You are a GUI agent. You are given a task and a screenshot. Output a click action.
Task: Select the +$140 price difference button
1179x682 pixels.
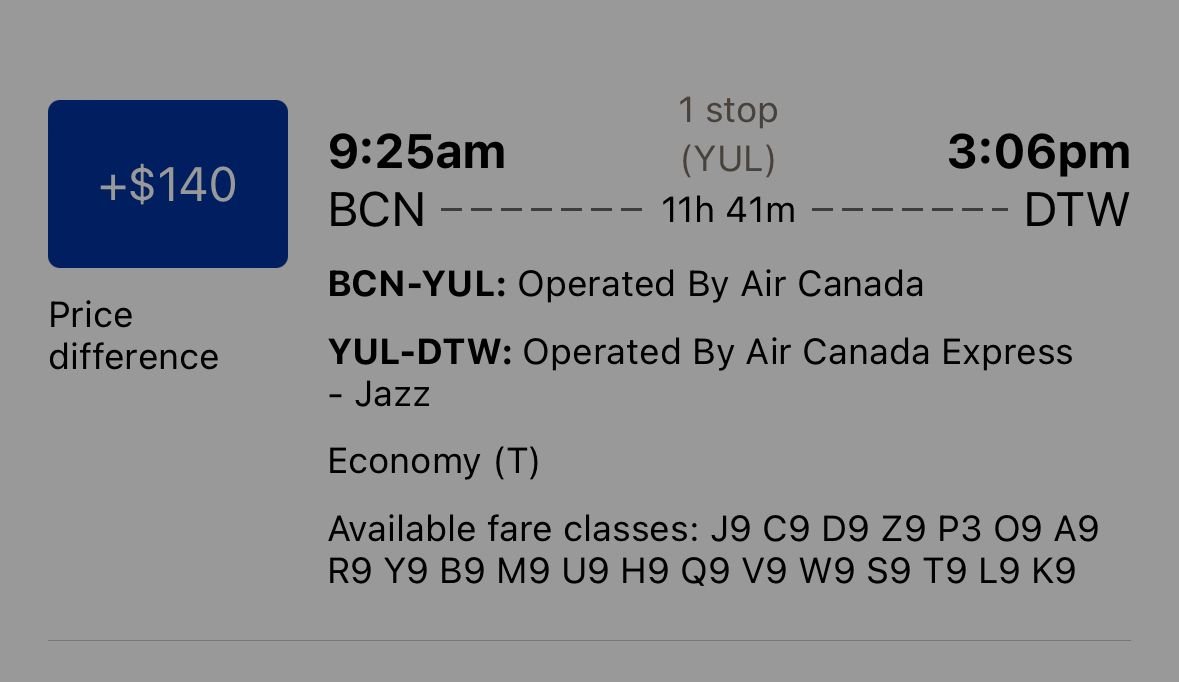click(x=168, y=184)
